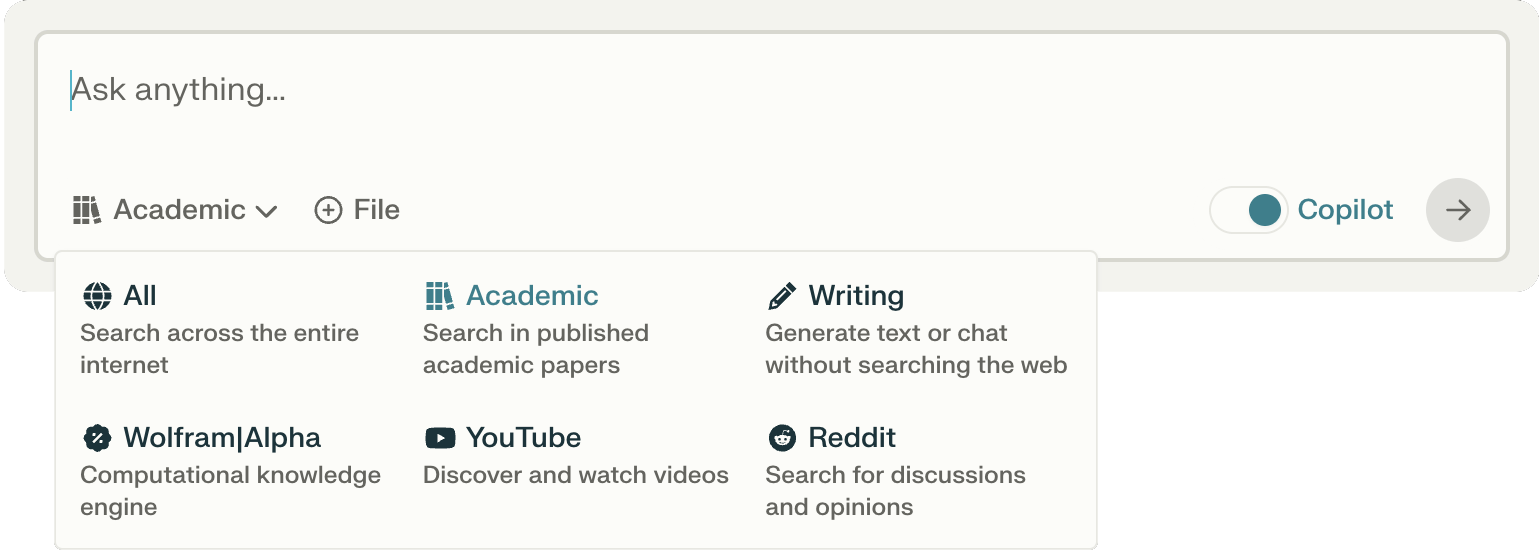Viewport: 1539px width, 553px height.
Task: Select All to search the entire internet
Action: click(x=220, y=330)
